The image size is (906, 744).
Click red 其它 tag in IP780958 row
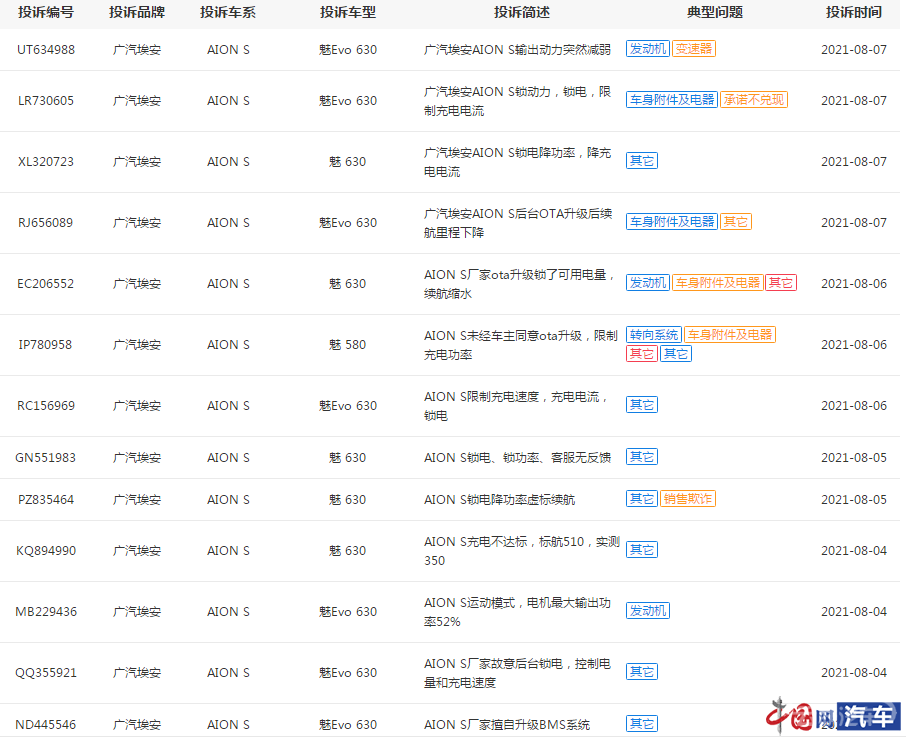[642, 354]
